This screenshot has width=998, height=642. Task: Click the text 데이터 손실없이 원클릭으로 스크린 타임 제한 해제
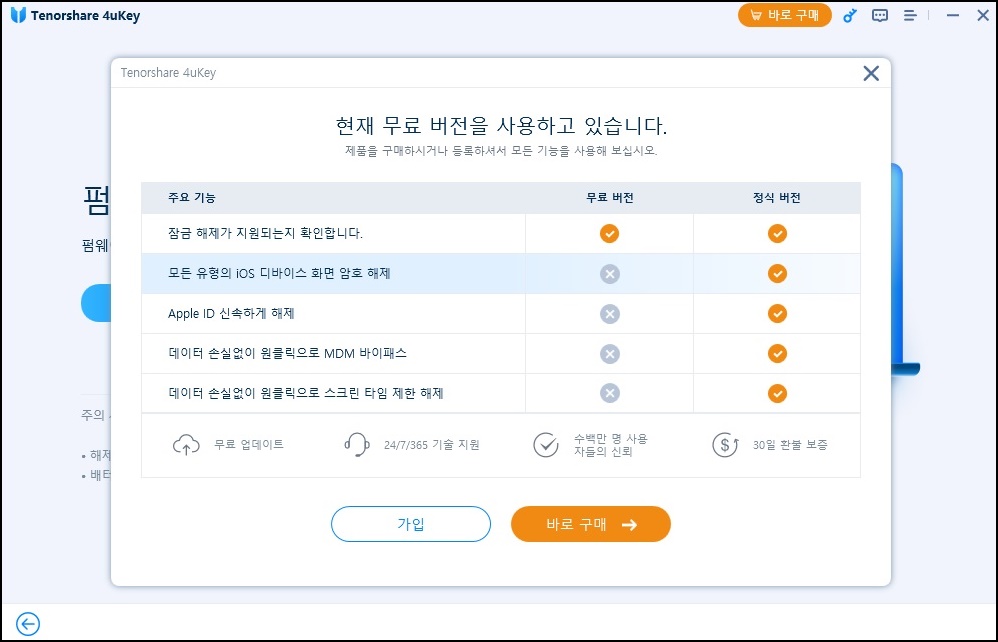click(306, 393)
